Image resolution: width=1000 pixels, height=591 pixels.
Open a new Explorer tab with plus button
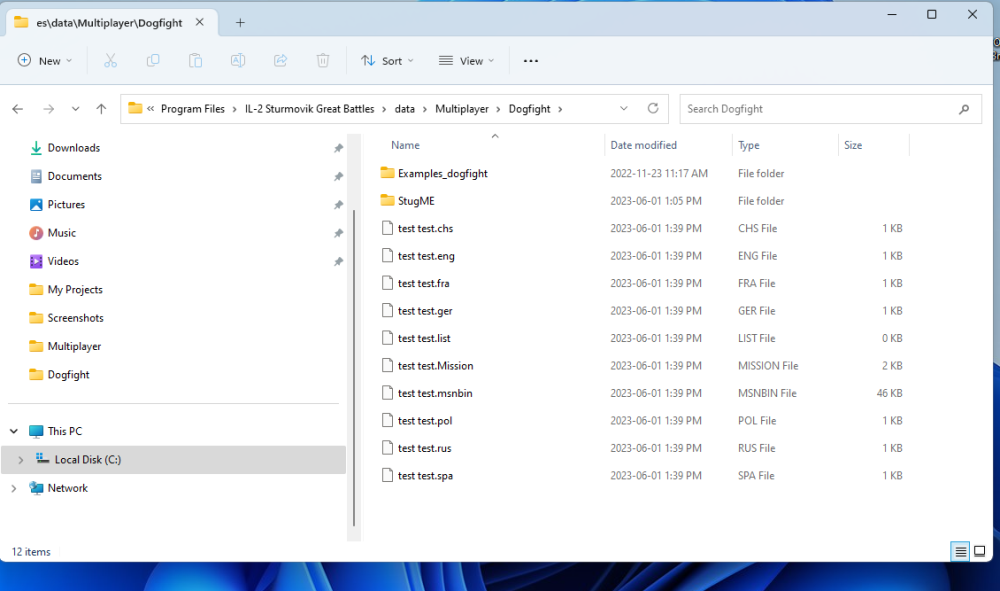[x=239, y=20]
